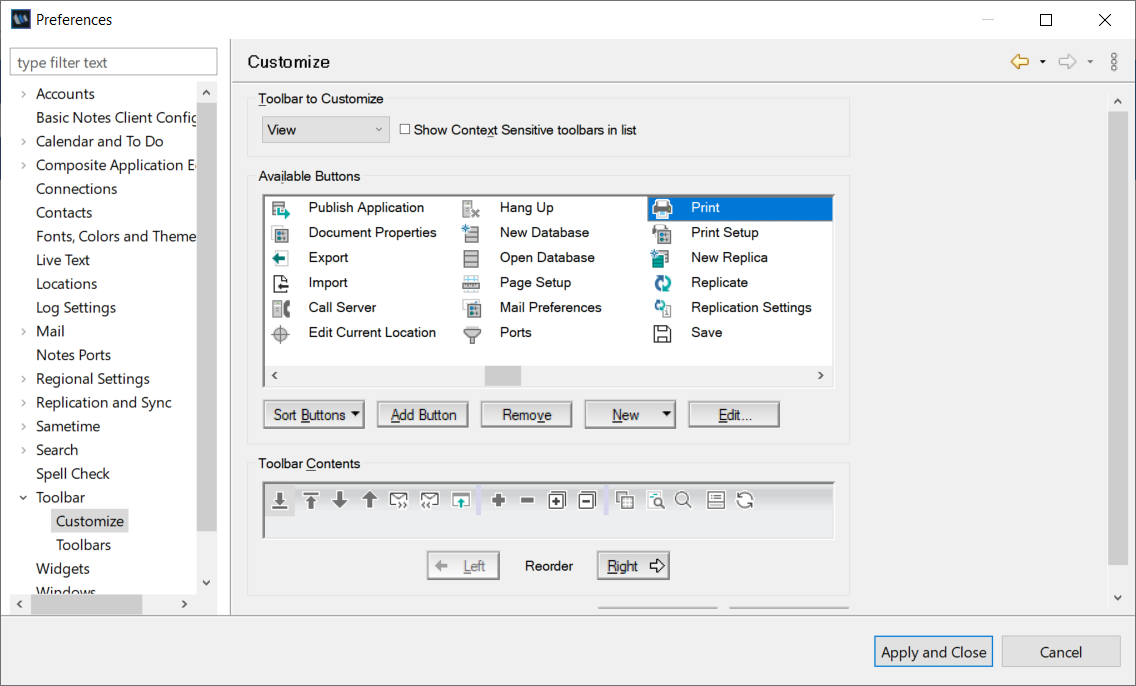The image size is (1136, 686).
Task: Click the expand all boxed plus icon
Action: point(556,500)
